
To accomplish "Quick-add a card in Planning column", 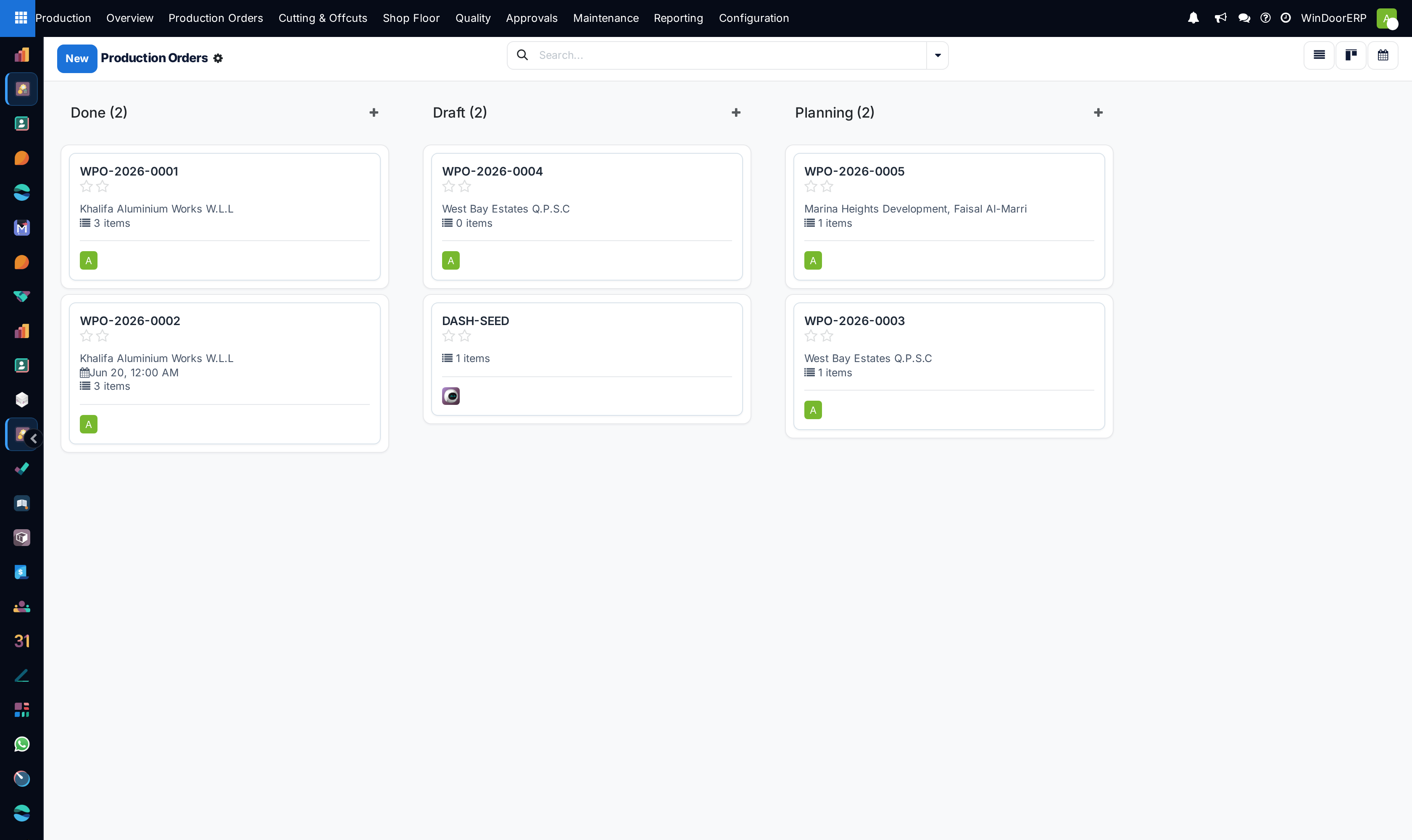I will point(1098,113).
